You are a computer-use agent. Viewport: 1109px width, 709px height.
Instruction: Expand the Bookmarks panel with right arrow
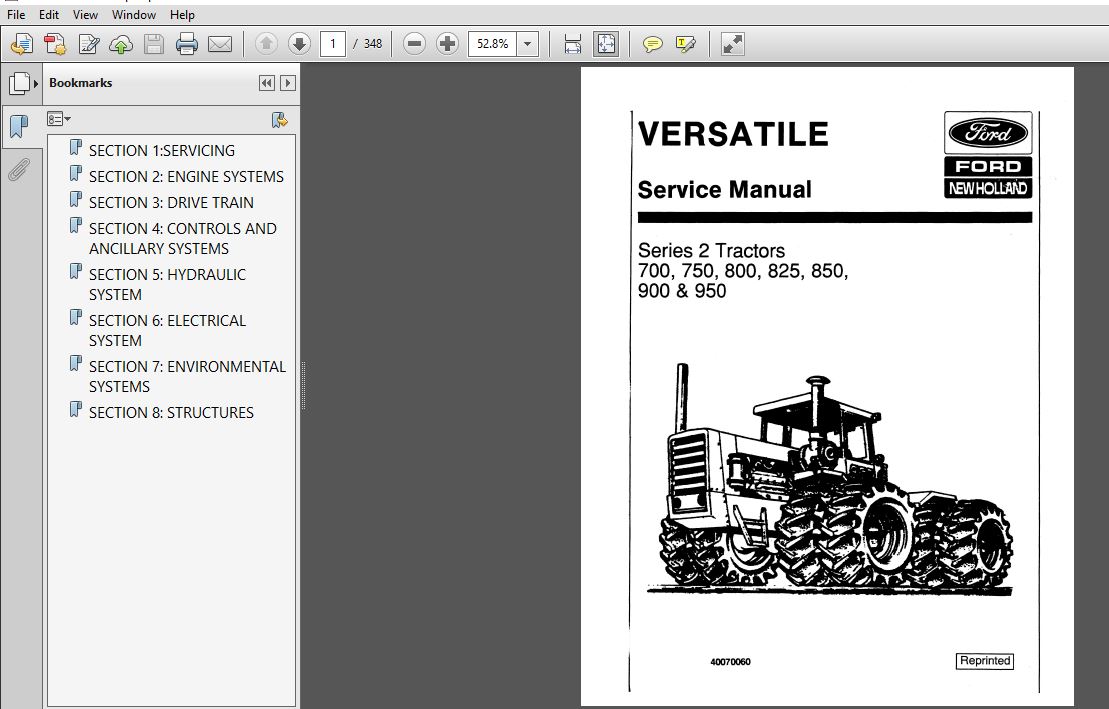288,83
